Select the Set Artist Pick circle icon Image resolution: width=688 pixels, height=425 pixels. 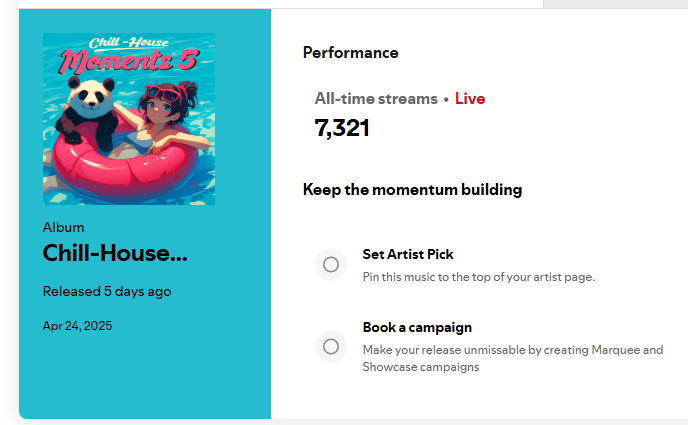point(331,264)
